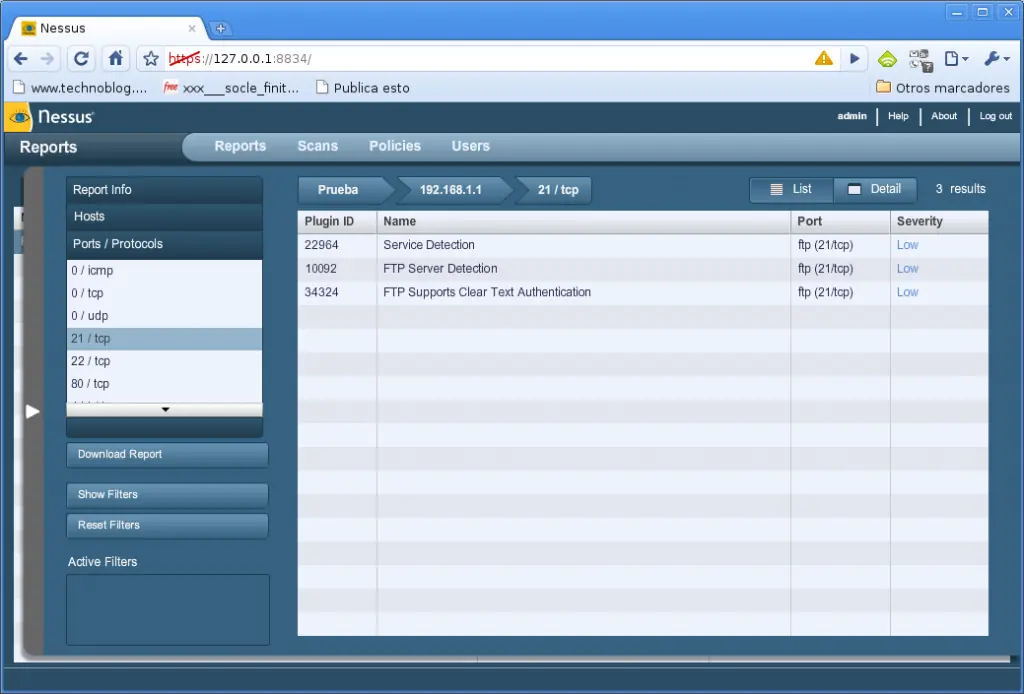Select the 0 / tcp port entry
Viewport: 1024px width, 694px height.
tap(164, 293)
